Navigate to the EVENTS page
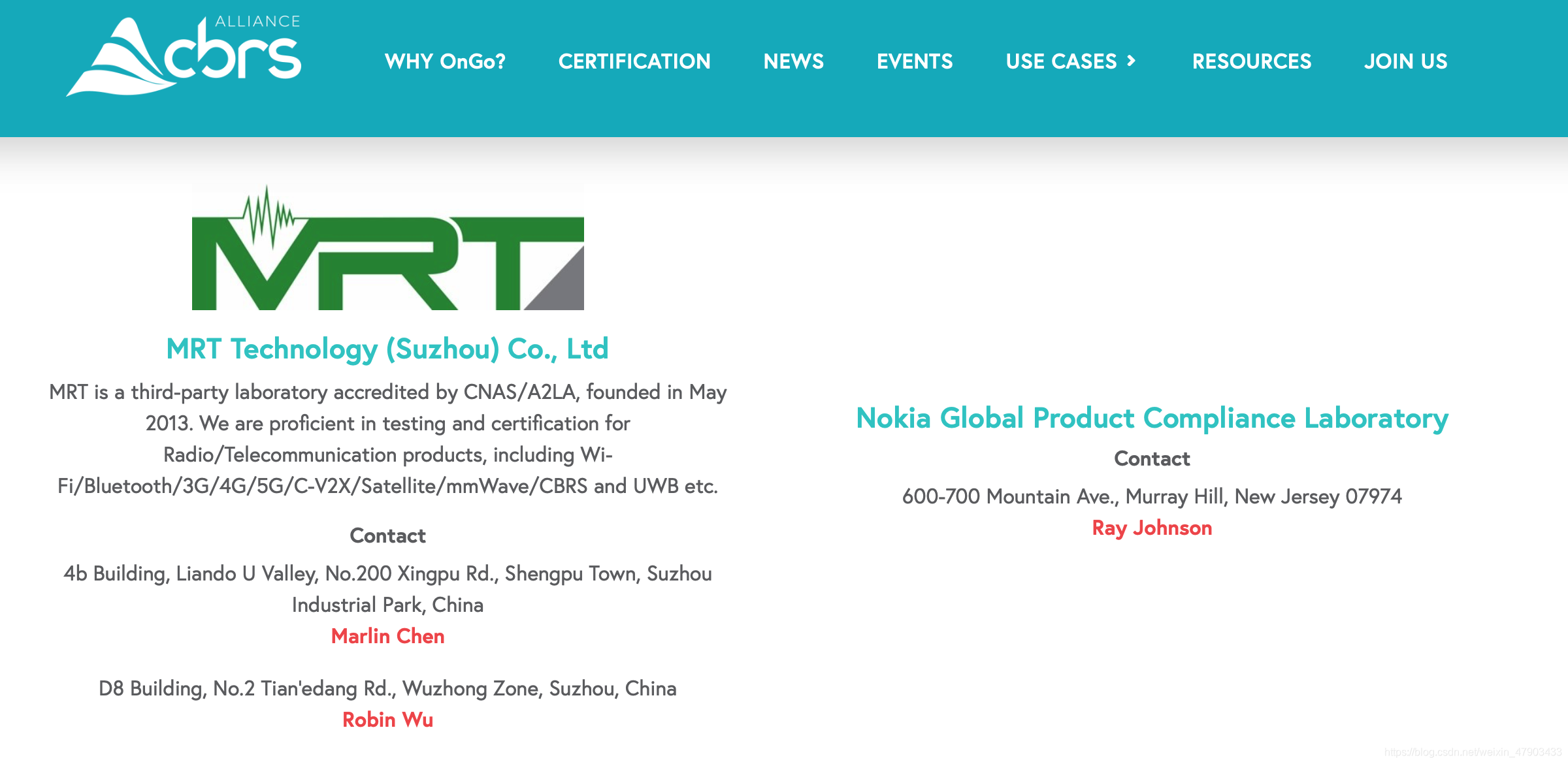 coord(914,61)
